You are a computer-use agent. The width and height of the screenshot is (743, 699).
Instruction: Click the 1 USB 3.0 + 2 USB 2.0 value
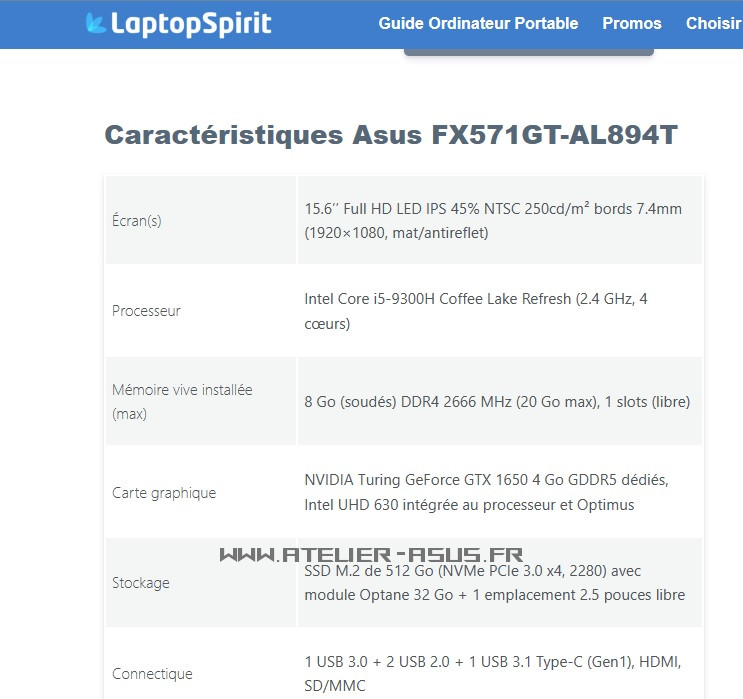[493, 673]
